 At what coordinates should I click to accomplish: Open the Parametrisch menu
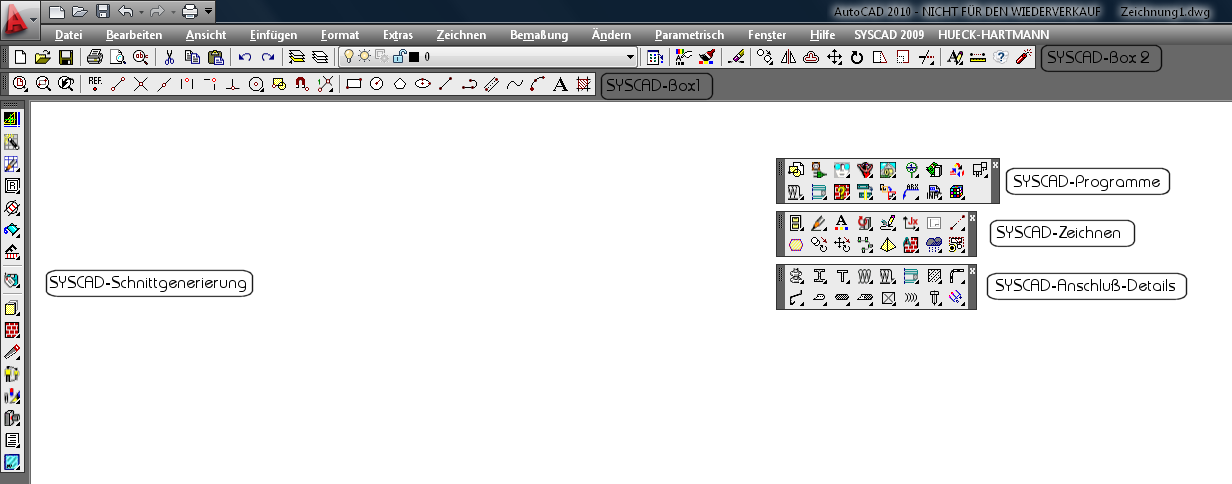click(689, 34)
